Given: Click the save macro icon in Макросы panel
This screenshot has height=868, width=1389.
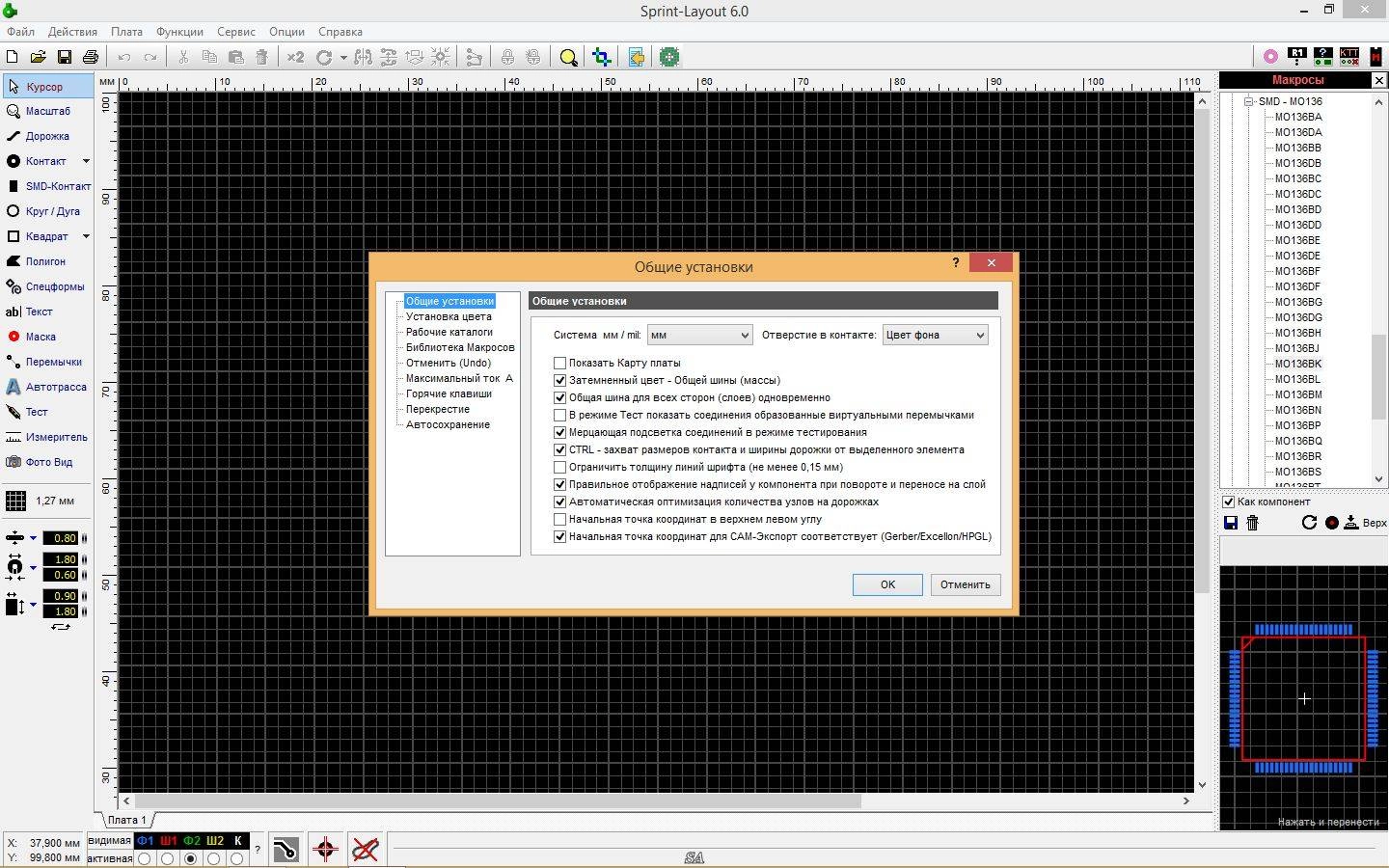Looking at the screenshot, I should tap(1231, 523).
